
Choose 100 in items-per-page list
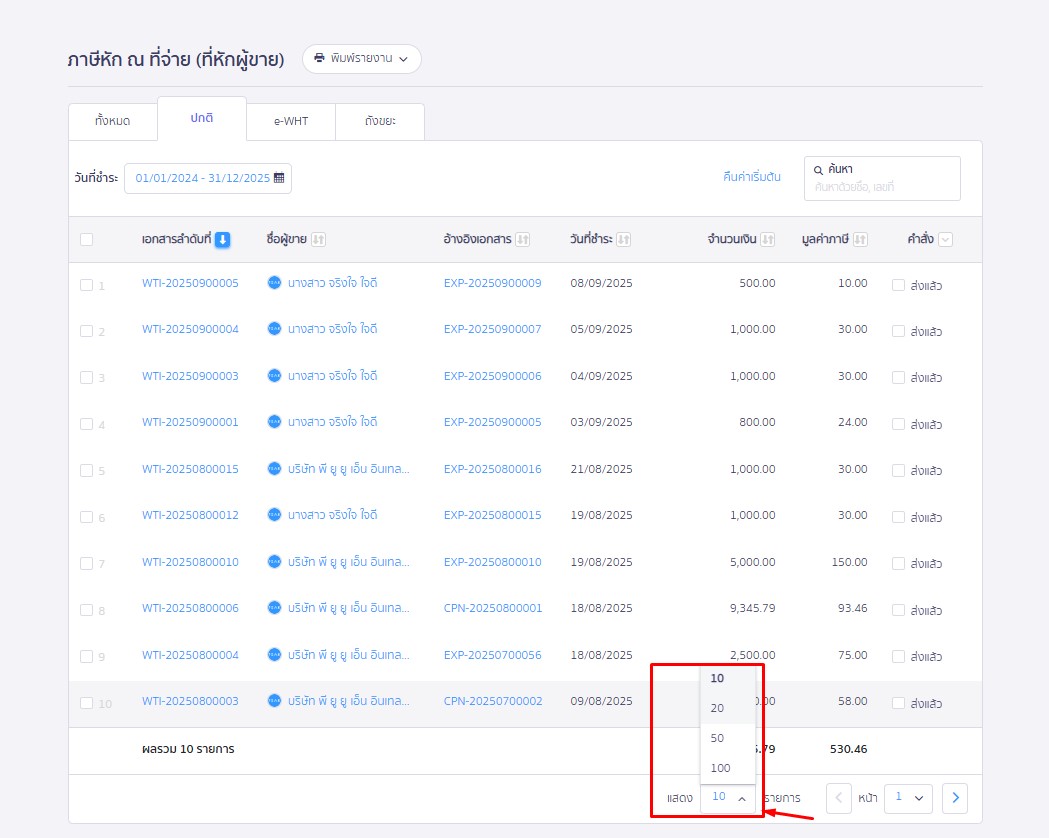(x=728, y=768)
